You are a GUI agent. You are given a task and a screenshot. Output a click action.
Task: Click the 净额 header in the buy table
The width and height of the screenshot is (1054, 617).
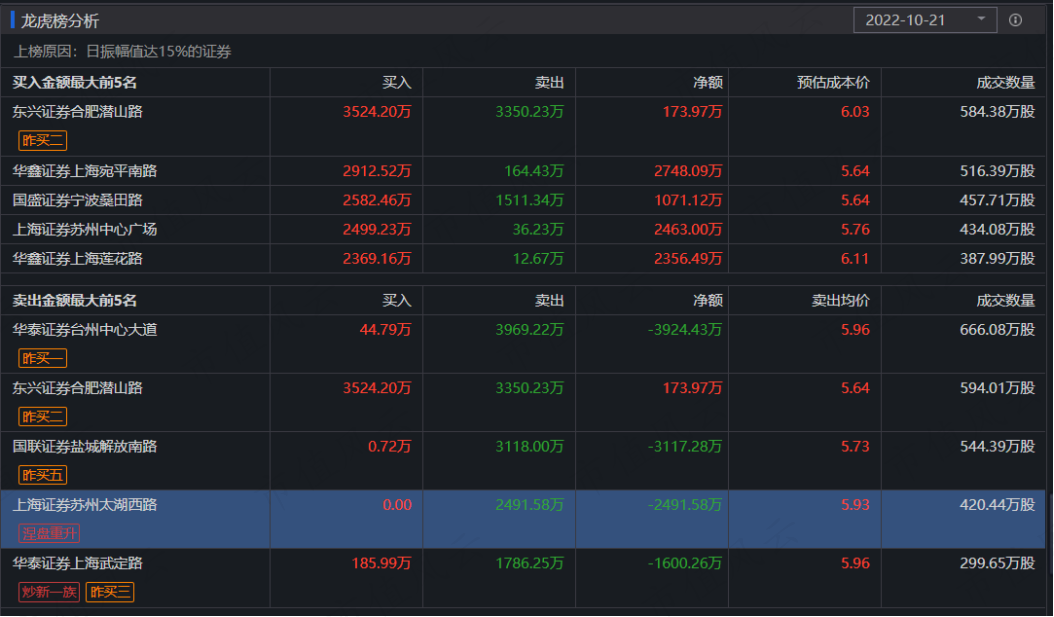[x=708, y=83]
